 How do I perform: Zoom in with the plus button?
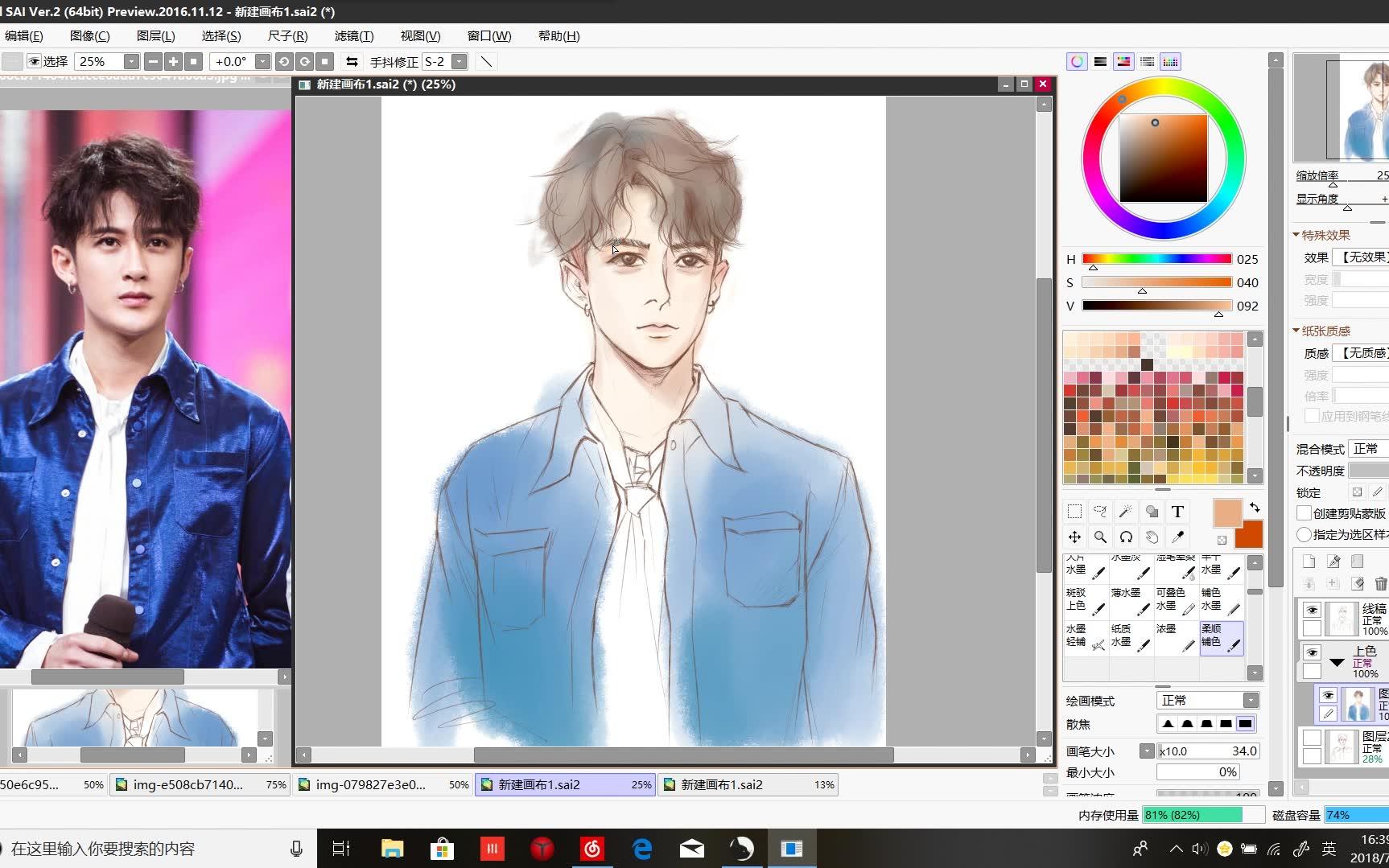point(173,61)
